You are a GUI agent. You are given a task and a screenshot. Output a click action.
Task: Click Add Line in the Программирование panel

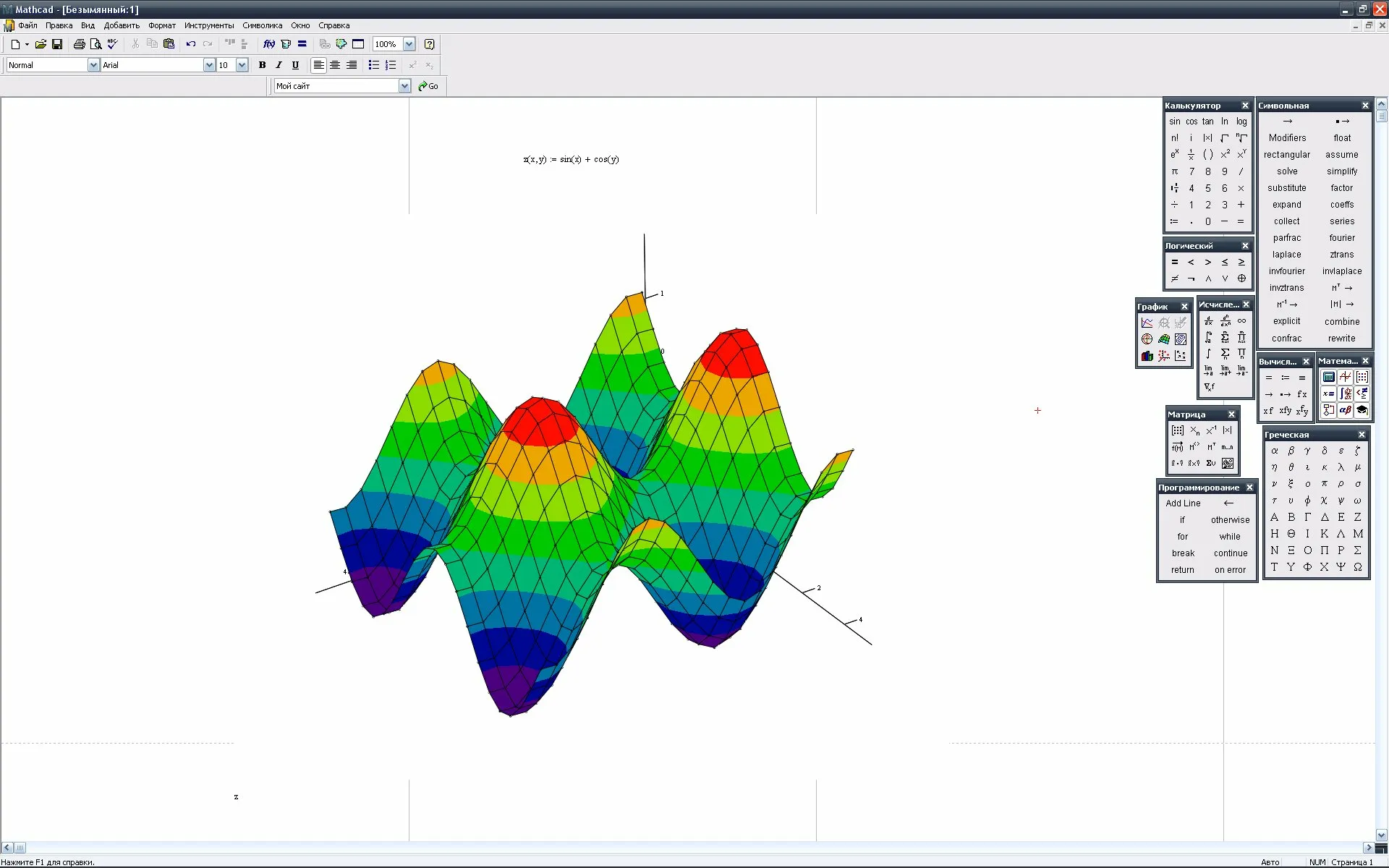coord(1183,503)
